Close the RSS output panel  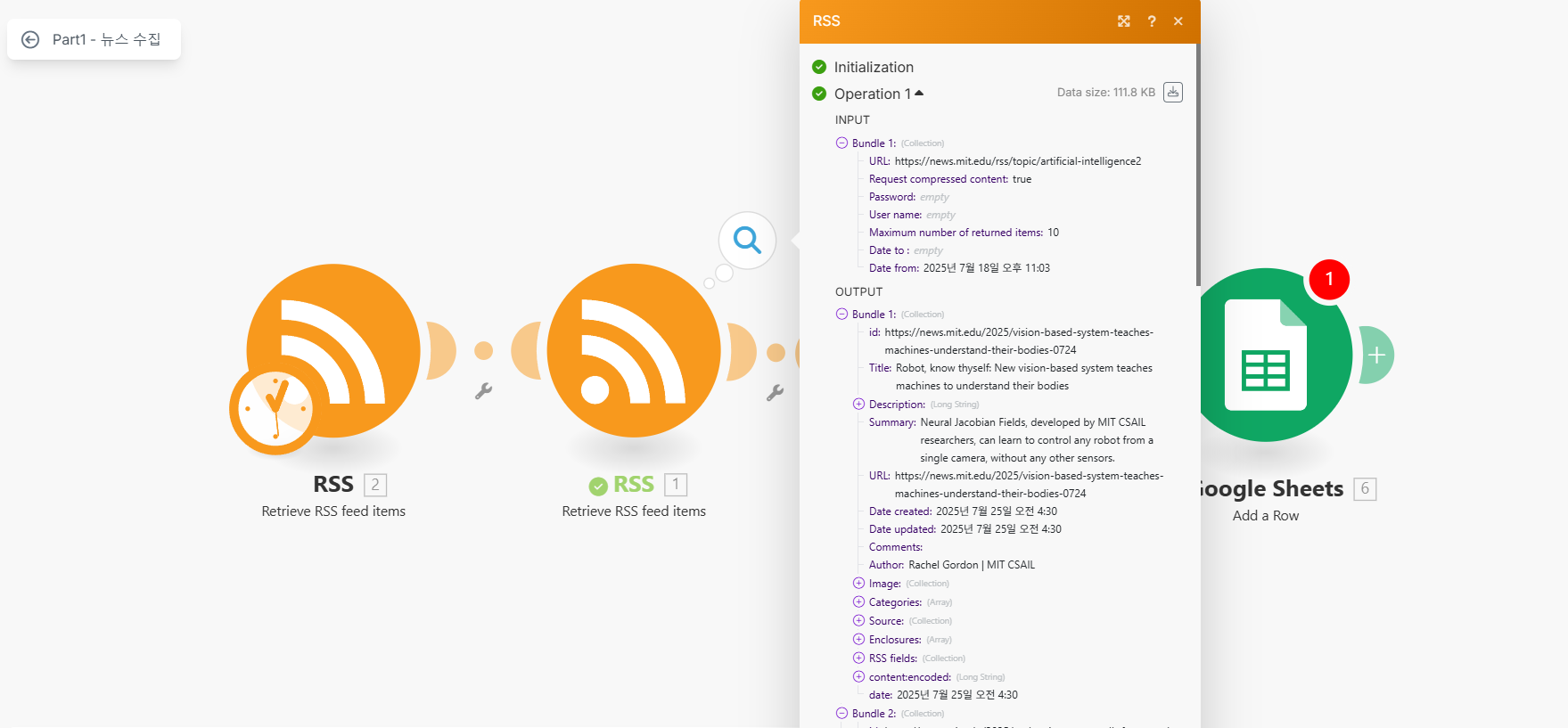(x=1178, y=21)
